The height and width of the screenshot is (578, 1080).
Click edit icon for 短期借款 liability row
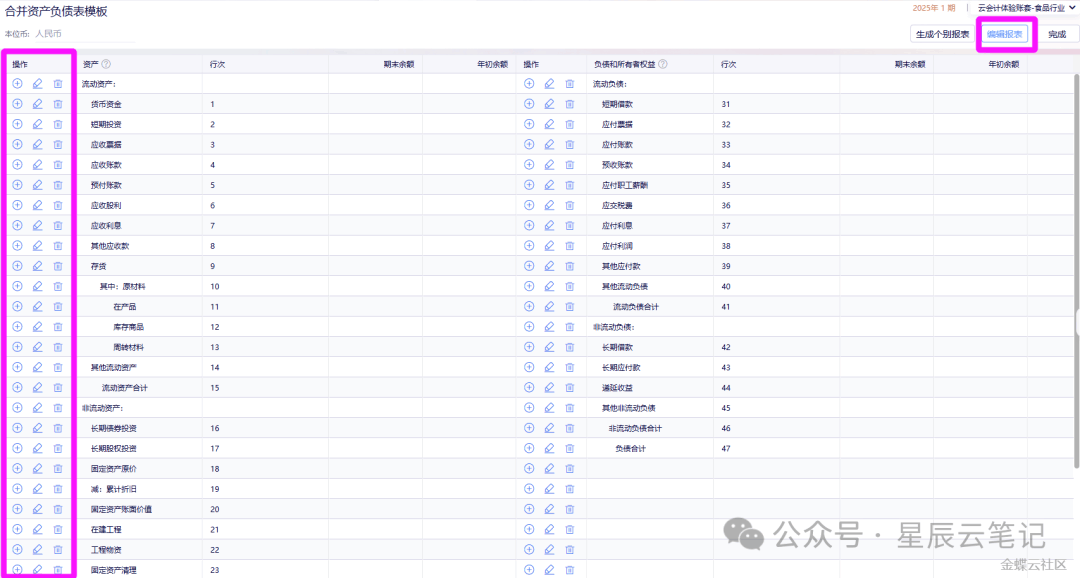click(x=549, y=104)
